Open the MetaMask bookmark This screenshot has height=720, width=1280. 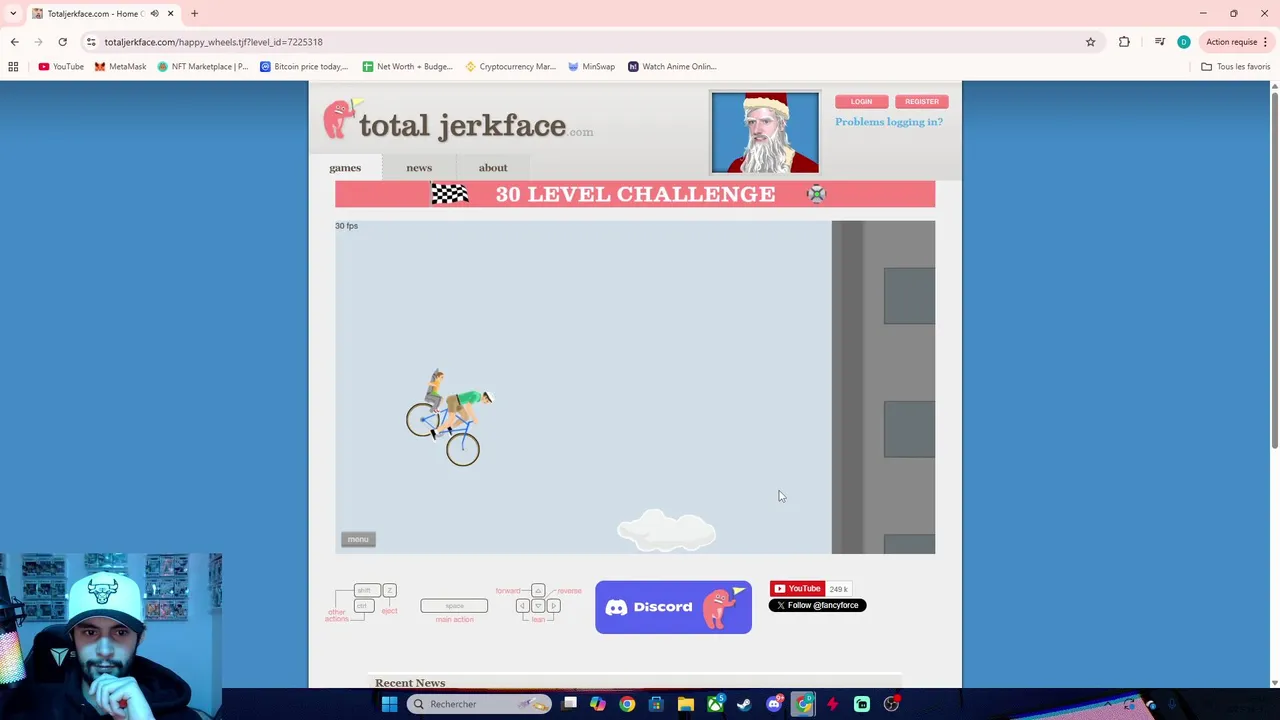120,66
